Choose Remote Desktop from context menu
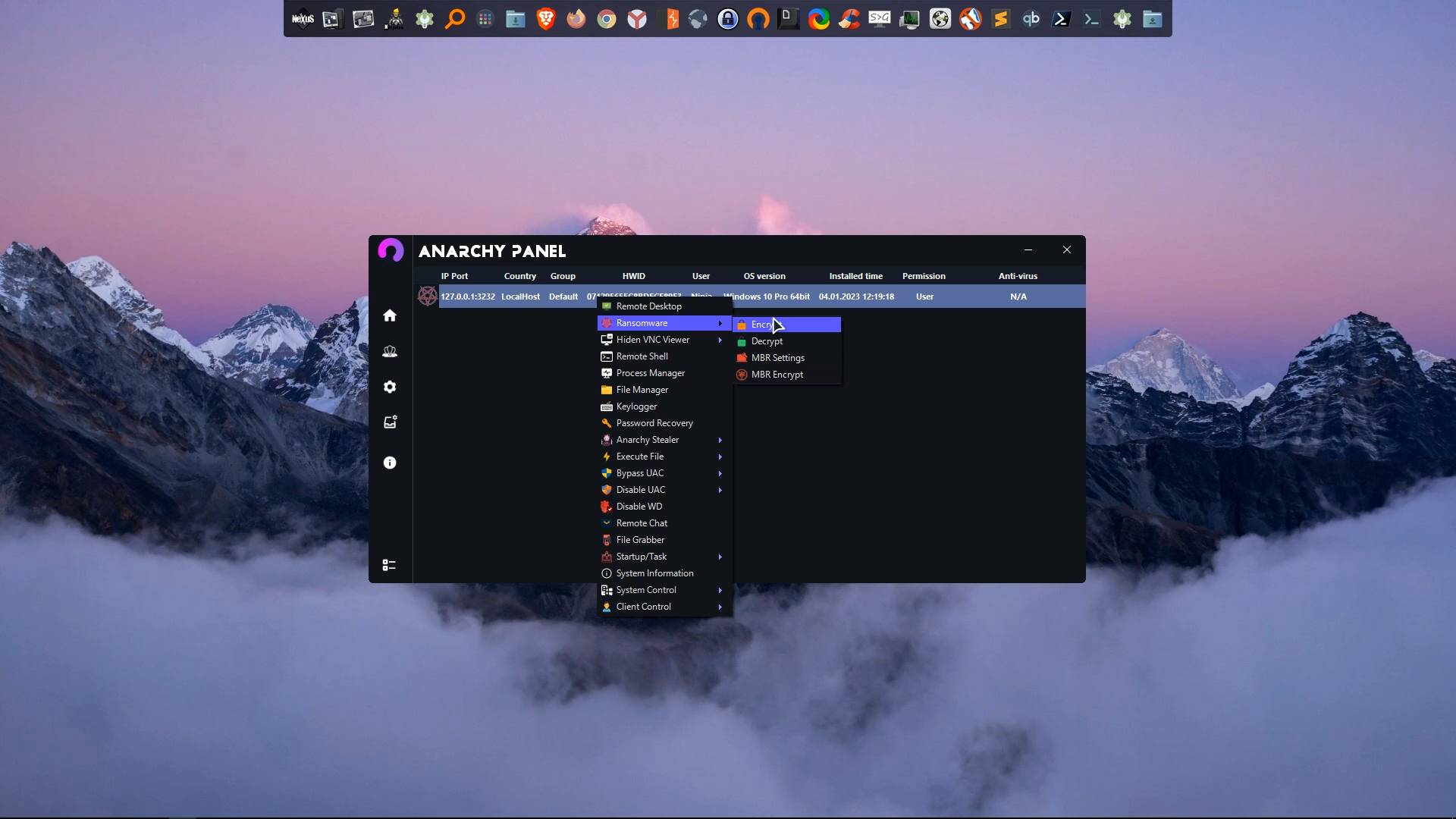The image size is (1456, 819). pos(648,306)
